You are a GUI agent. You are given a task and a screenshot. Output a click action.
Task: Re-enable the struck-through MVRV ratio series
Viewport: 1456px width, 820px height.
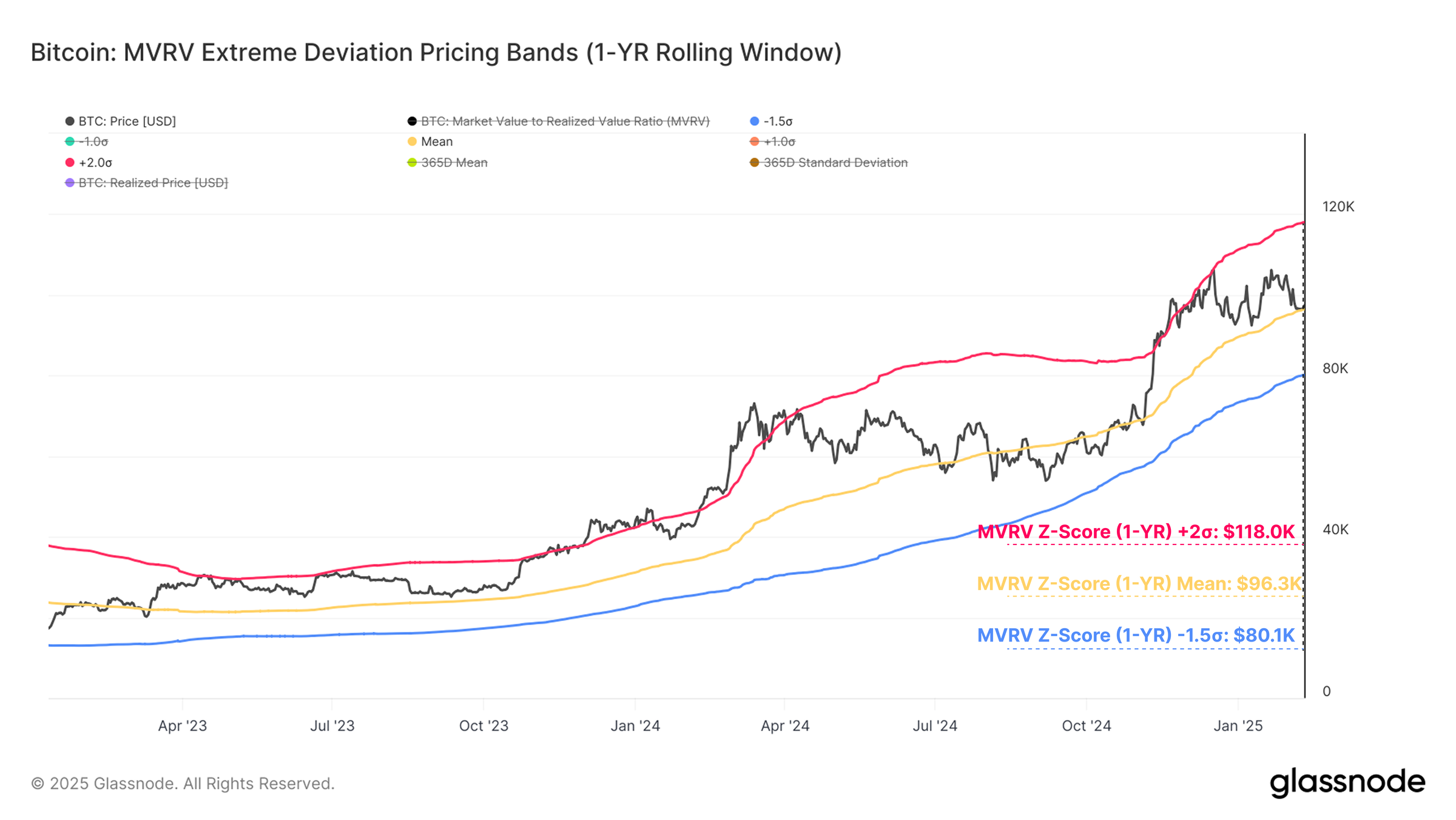coord(564,121)
